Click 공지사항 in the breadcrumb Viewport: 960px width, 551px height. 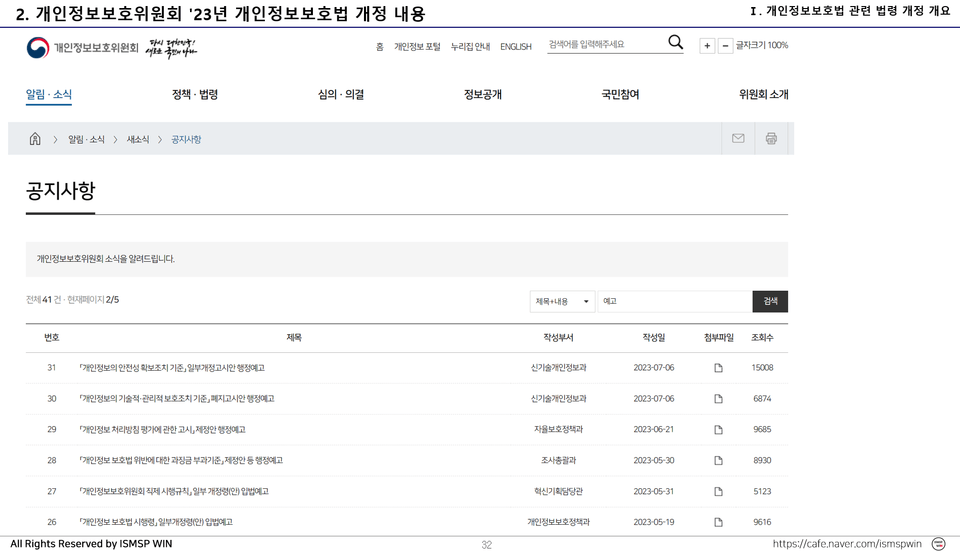tap(186, 140)
